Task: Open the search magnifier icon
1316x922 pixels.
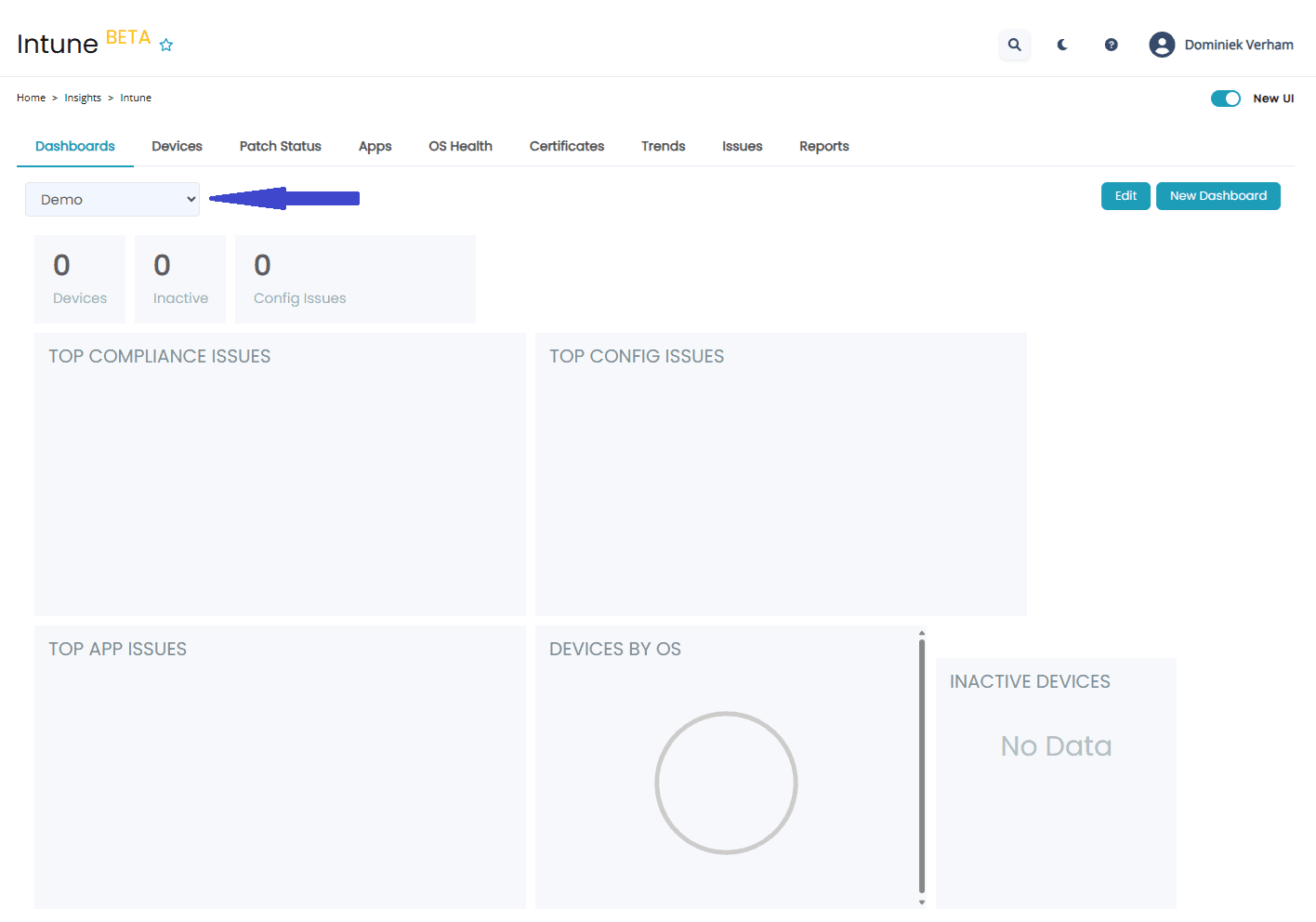Action: point(1014,45)
